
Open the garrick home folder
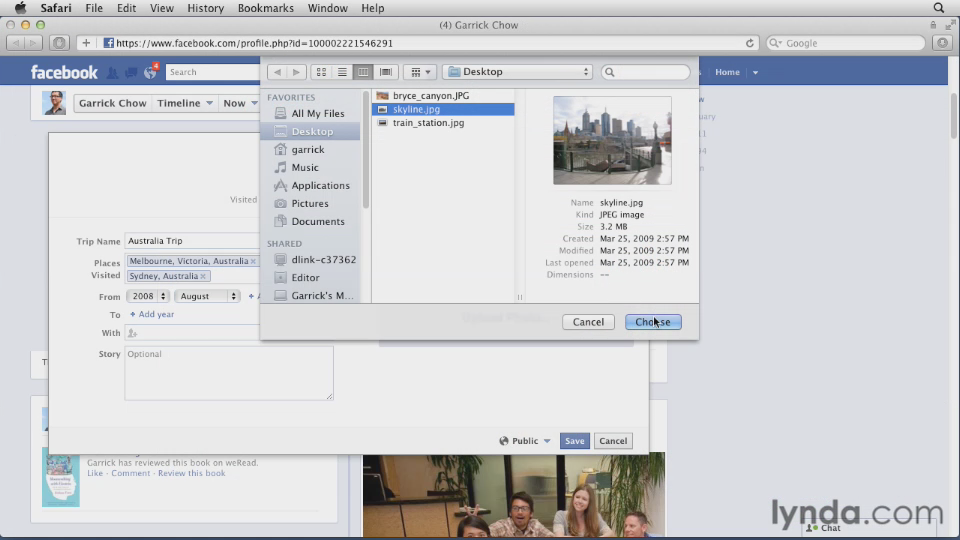[x=310, y=149]
